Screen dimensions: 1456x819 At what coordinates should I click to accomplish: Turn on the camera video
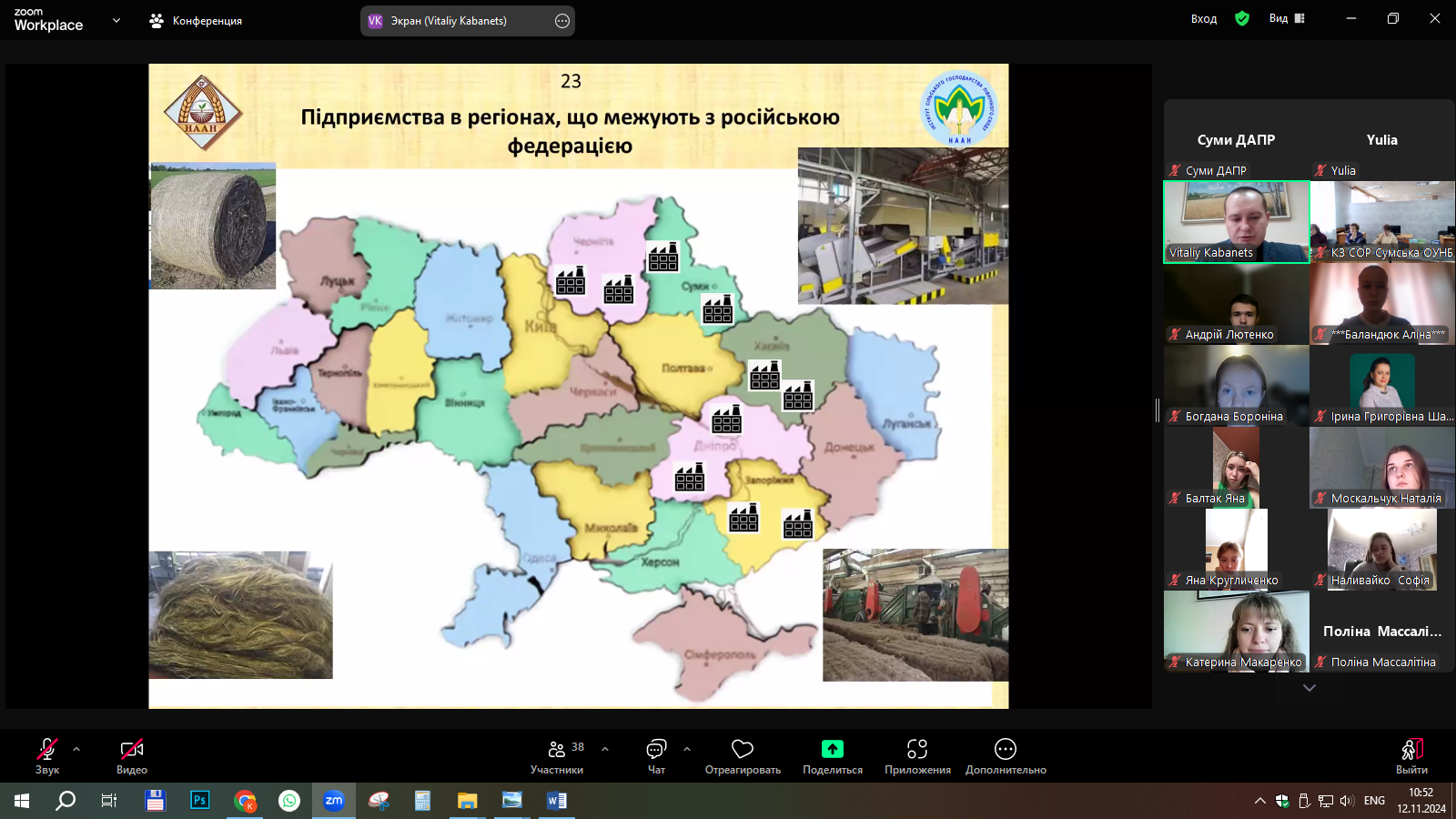click(132, 749)
